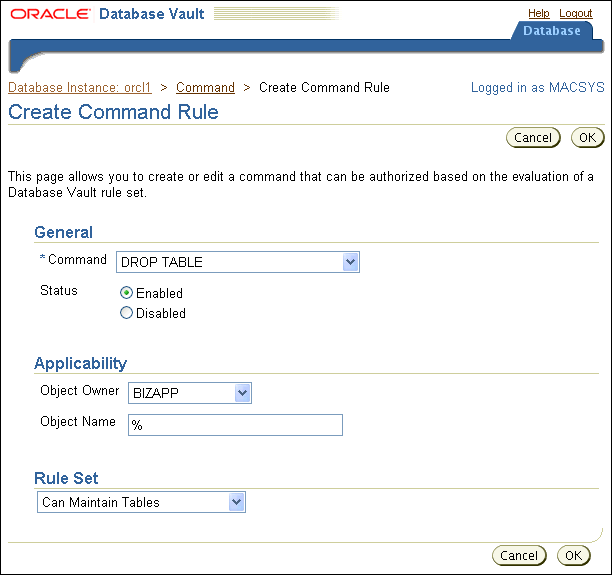
Task: Click into the Object Name text field
Action: 235,425
